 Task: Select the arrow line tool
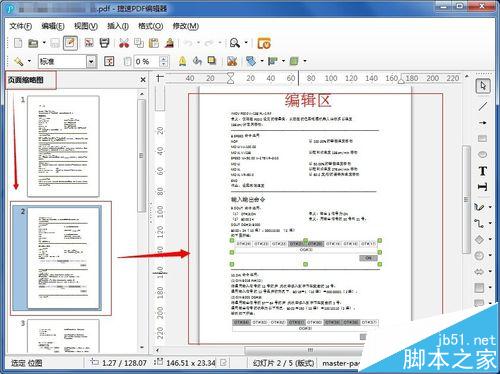pyautogui.click(x=482, y=123)
